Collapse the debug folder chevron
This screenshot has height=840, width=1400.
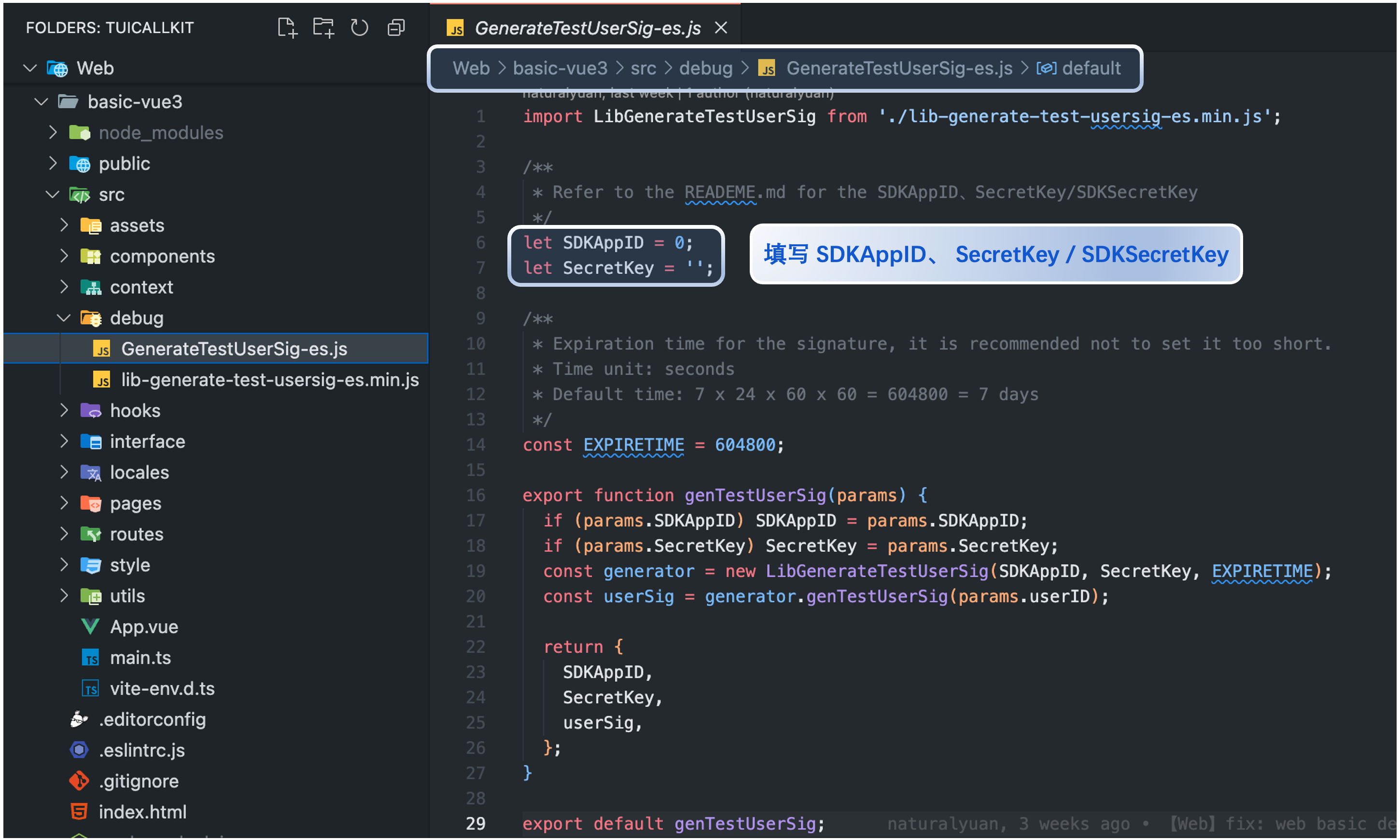pyautogui.click(x=64, y=318)
